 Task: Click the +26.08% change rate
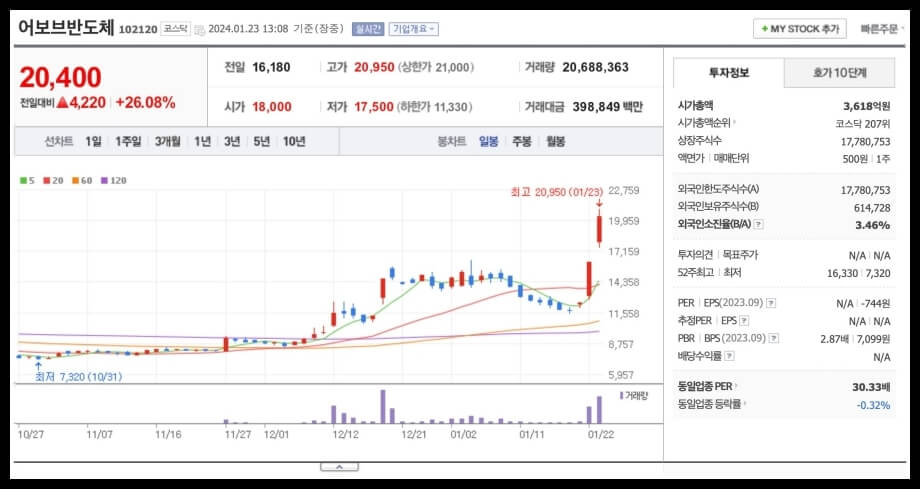click(146, 103)
